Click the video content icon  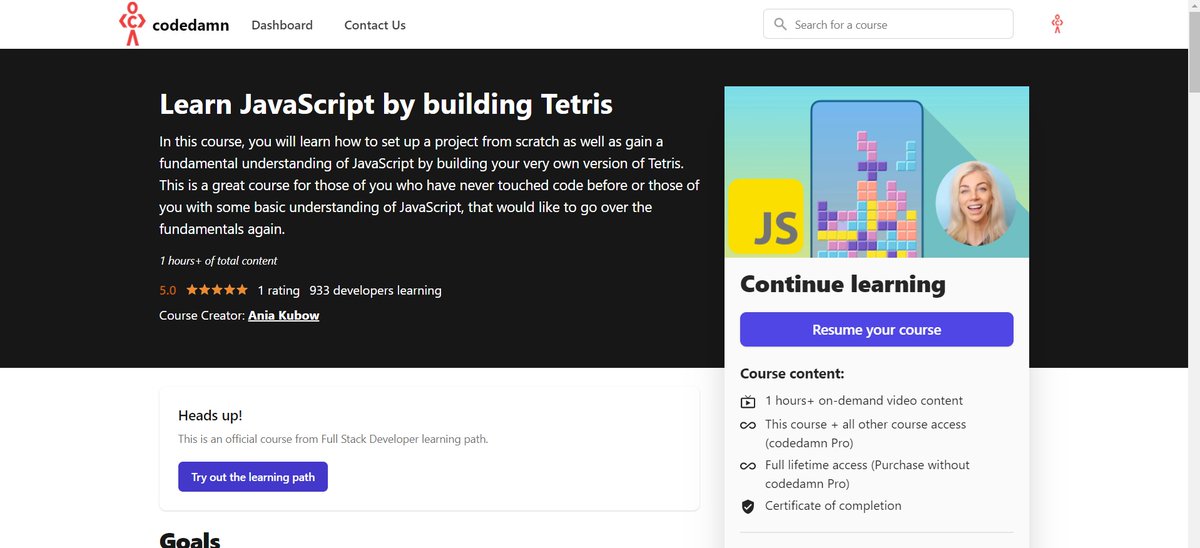click(748, 401)
